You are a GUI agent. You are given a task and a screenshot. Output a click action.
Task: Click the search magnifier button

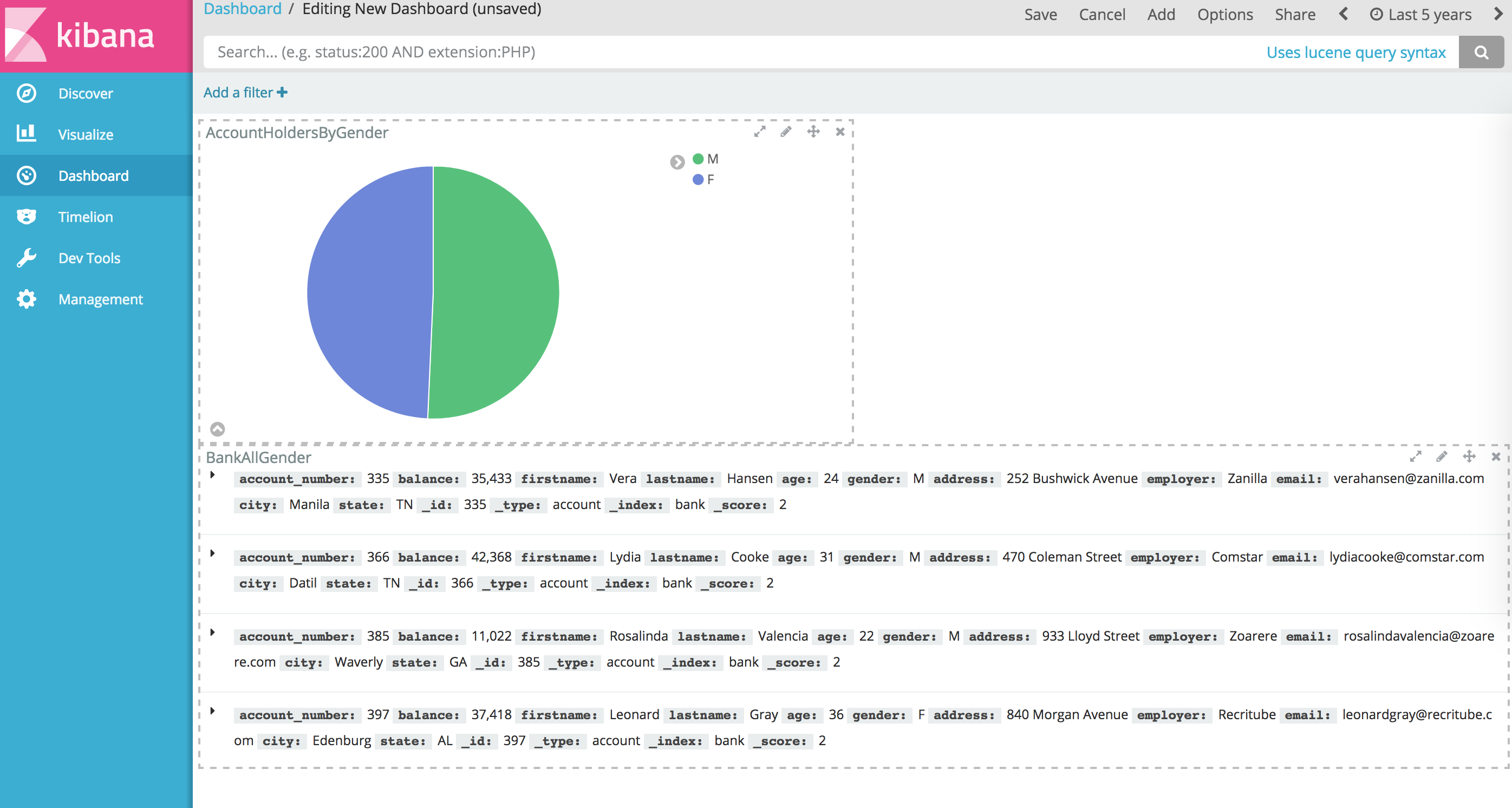coord(1481,52)
